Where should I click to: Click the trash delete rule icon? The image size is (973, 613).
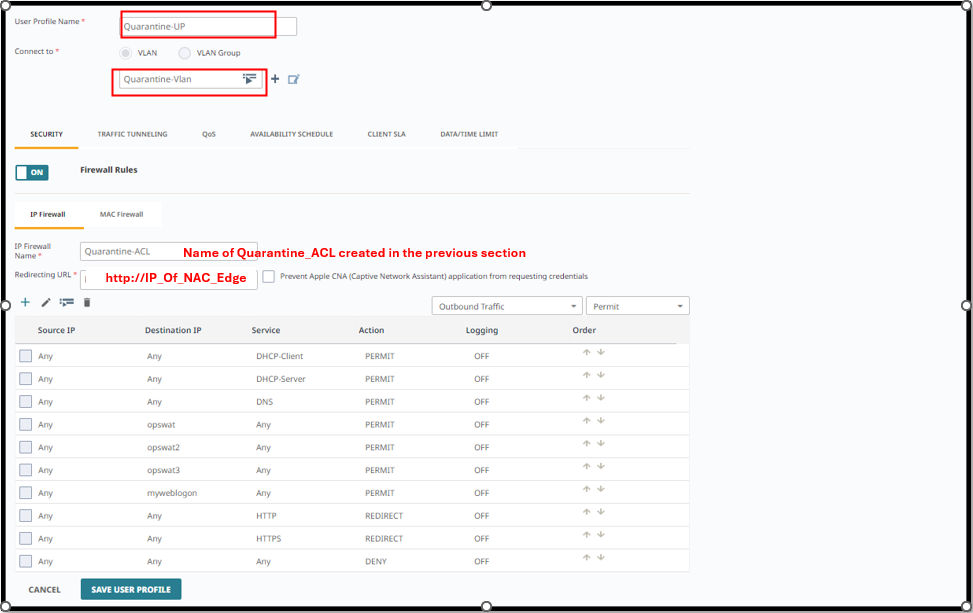click(87, 302)
